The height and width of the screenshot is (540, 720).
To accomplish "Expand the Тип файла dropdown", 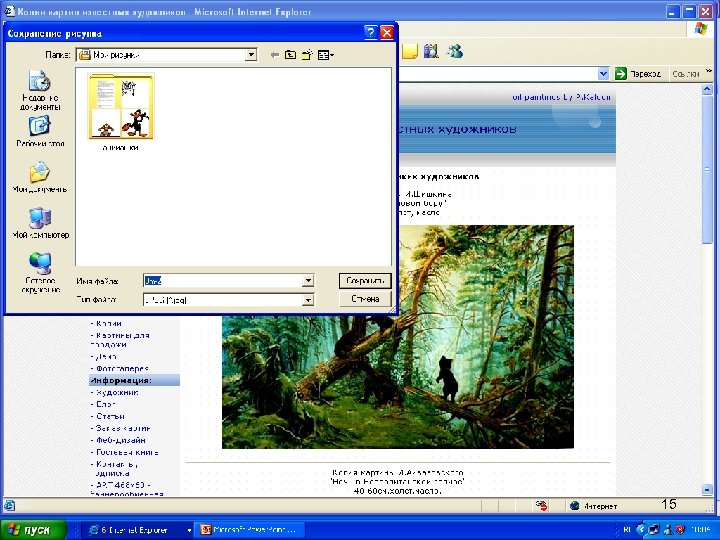I will click(308, 300).
